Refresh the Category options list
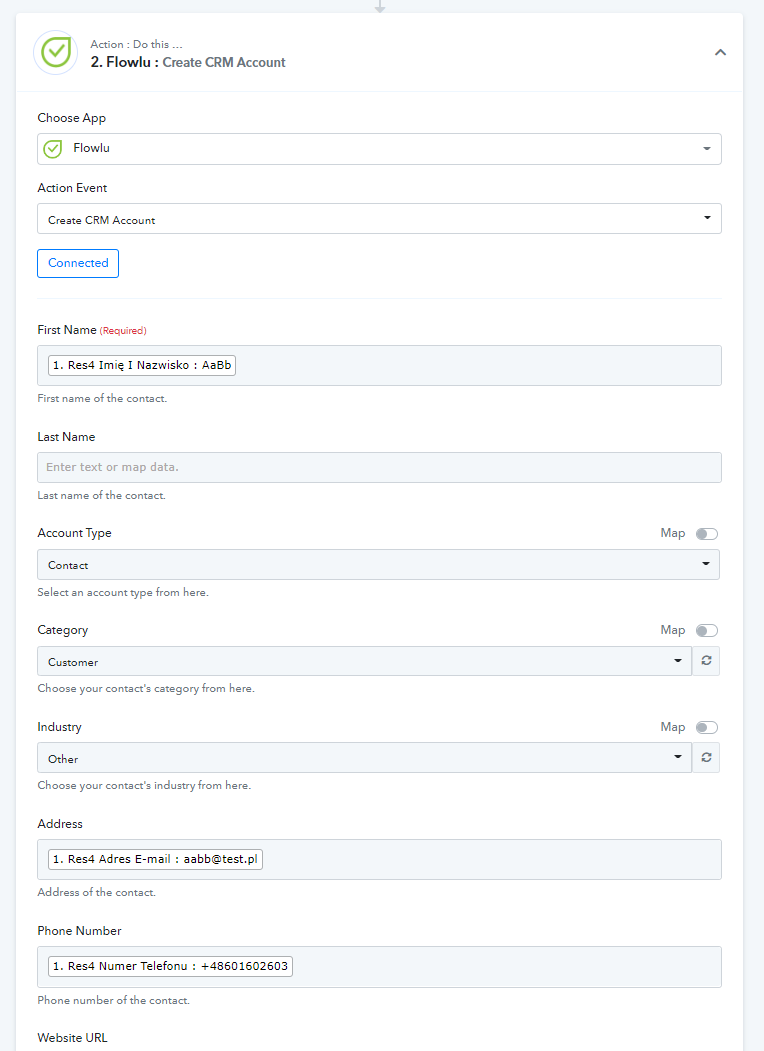Image resolution: width=764 pixels, height=1051 pixels. 706,661
